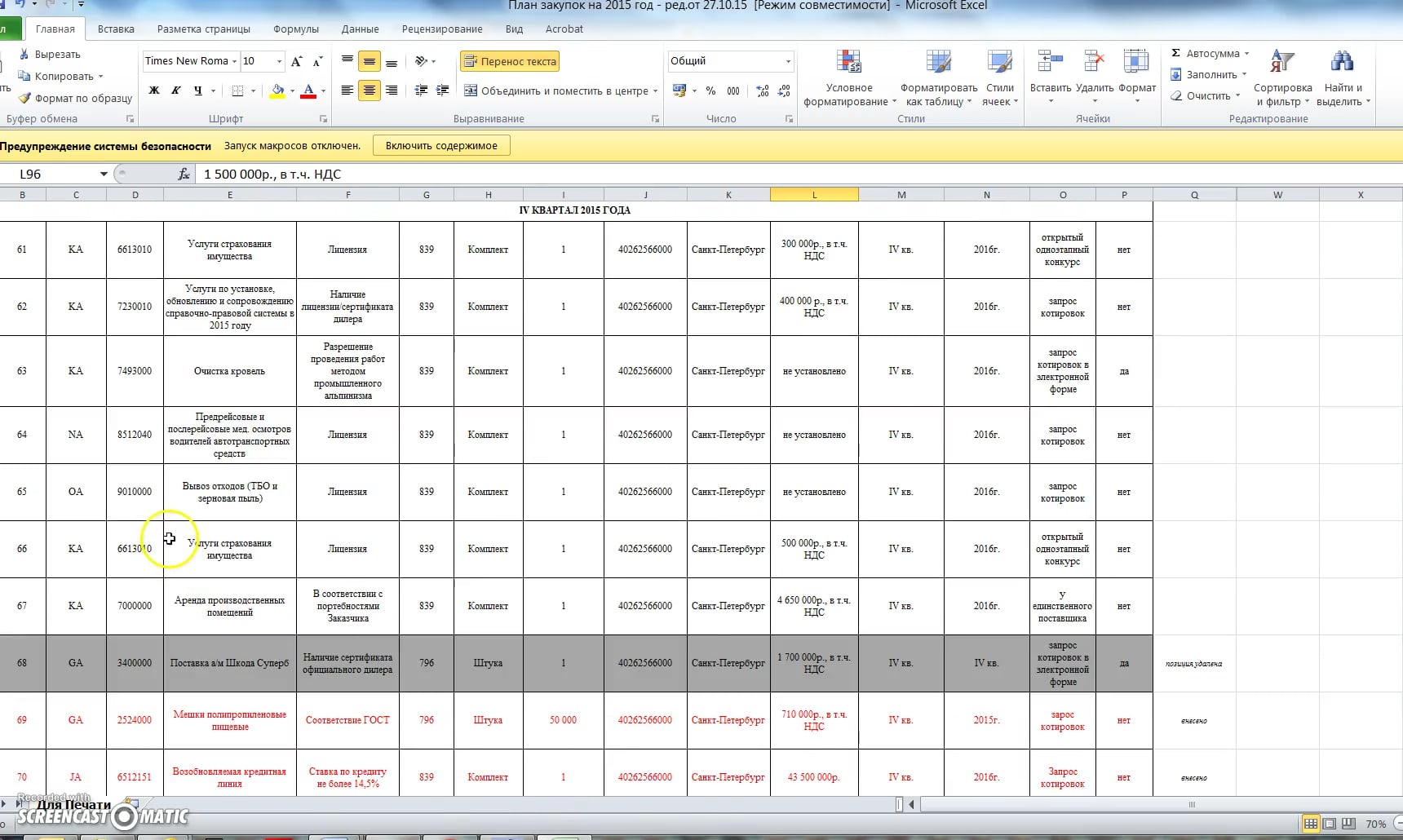Image resolution: width=1403 pixels, height=840 pixels.
Task: Switch to Page Layout view in status bar
Action: tap(1330, 824)
